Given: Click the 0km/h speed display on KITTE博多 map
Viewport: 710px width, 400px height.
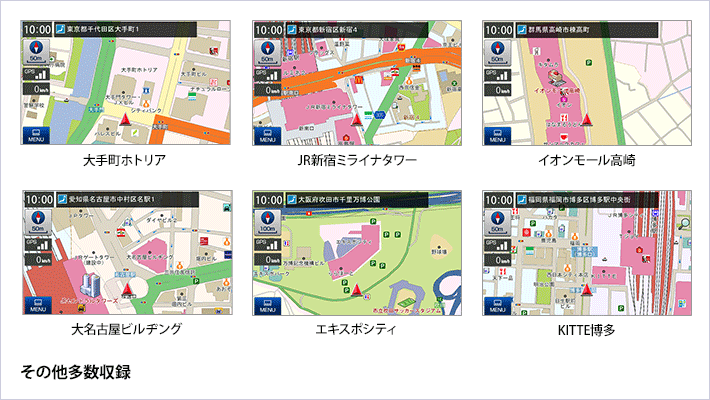Looking at the screenshot, I should [x=497, y=260].
